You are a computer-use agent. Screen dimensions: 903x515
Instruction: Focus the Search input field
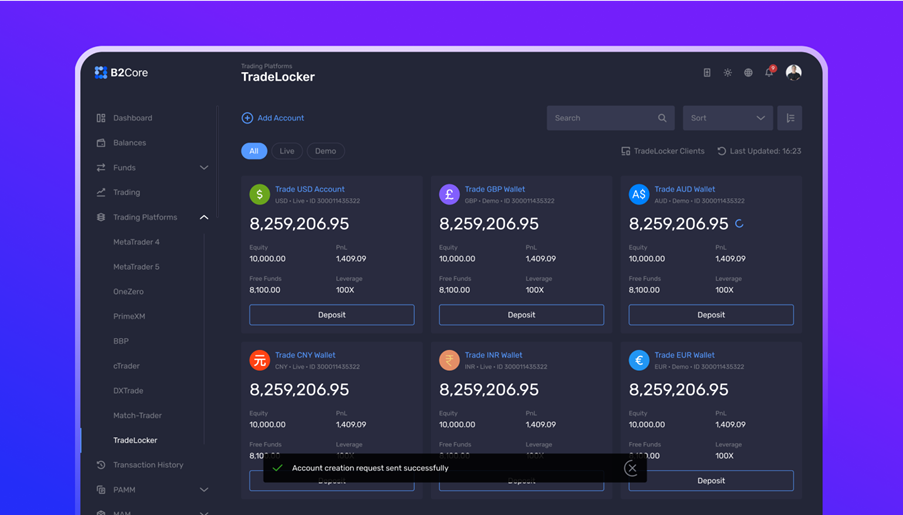pos(610,118)
